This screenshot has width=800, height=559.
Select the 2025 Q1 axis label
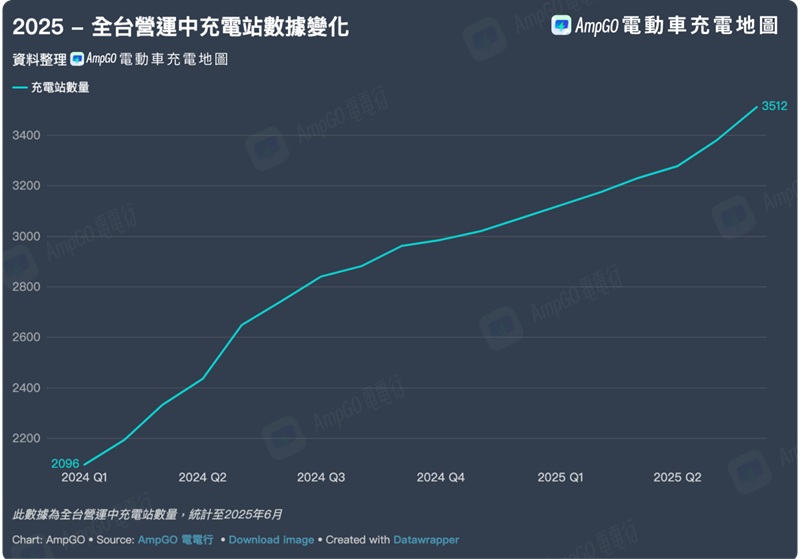pyautogui.click(x=559, y=478)
